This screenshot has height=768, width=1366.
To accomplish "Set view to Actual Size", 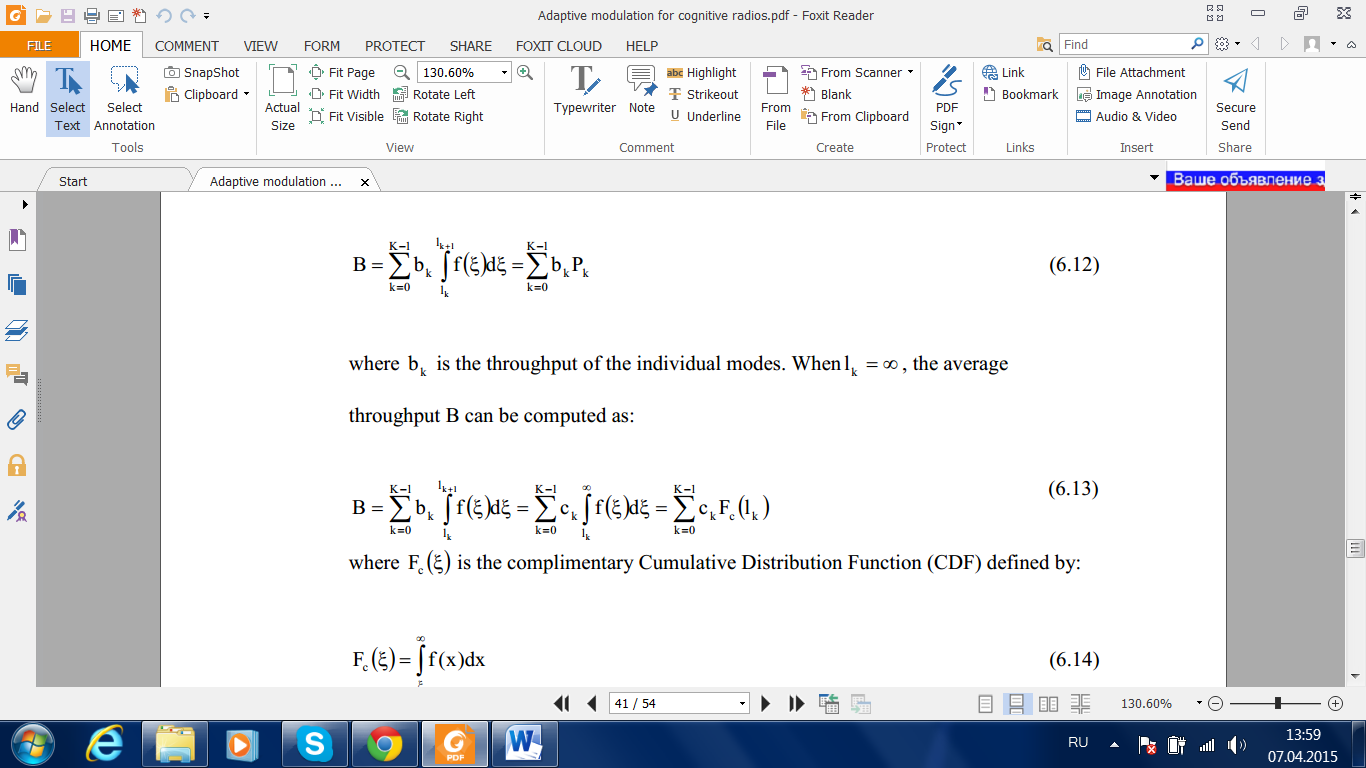I will tap(283, 99).
